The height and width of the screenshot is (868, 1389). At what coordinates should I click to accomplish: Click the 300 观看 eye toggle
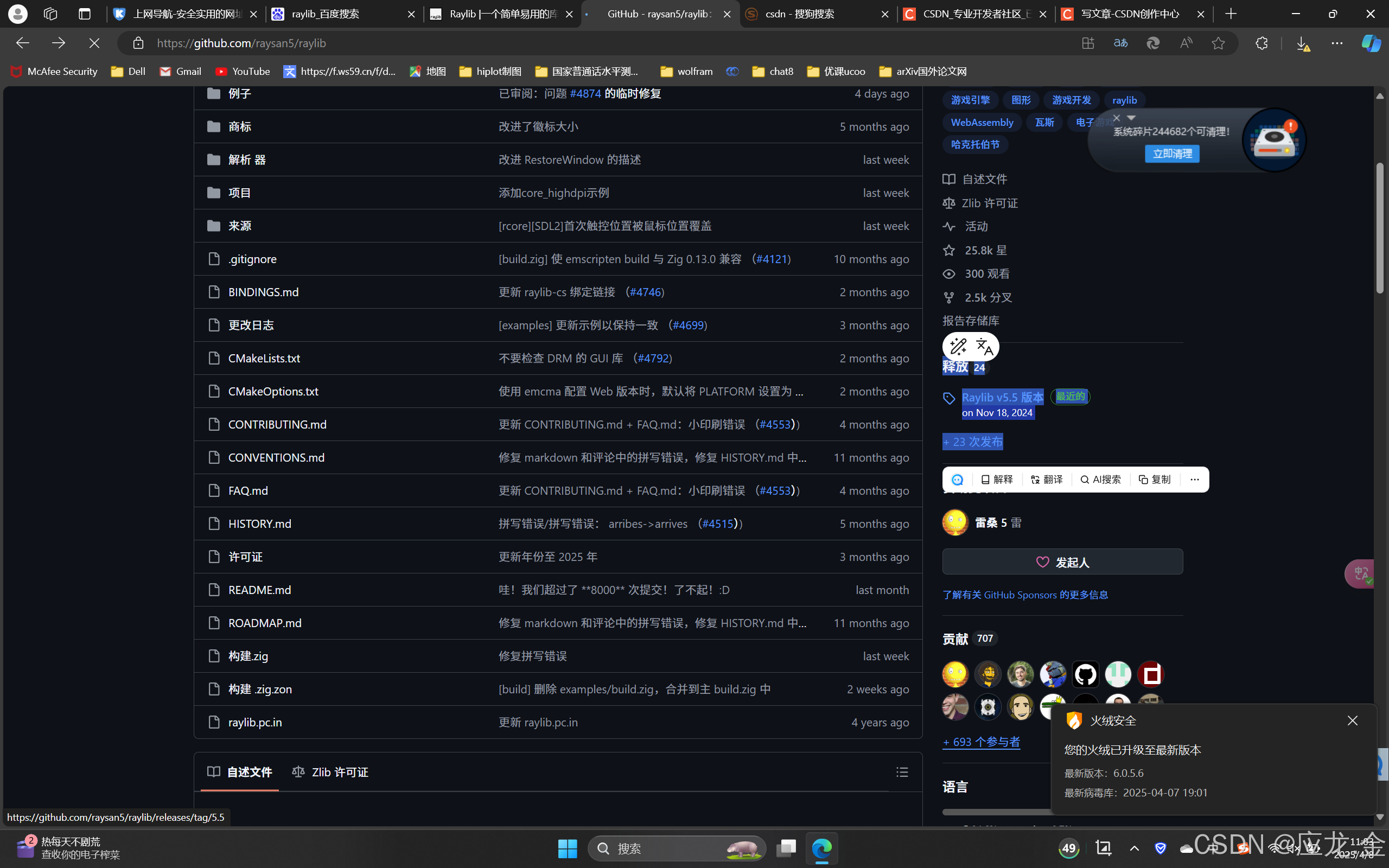click(949, 274)
